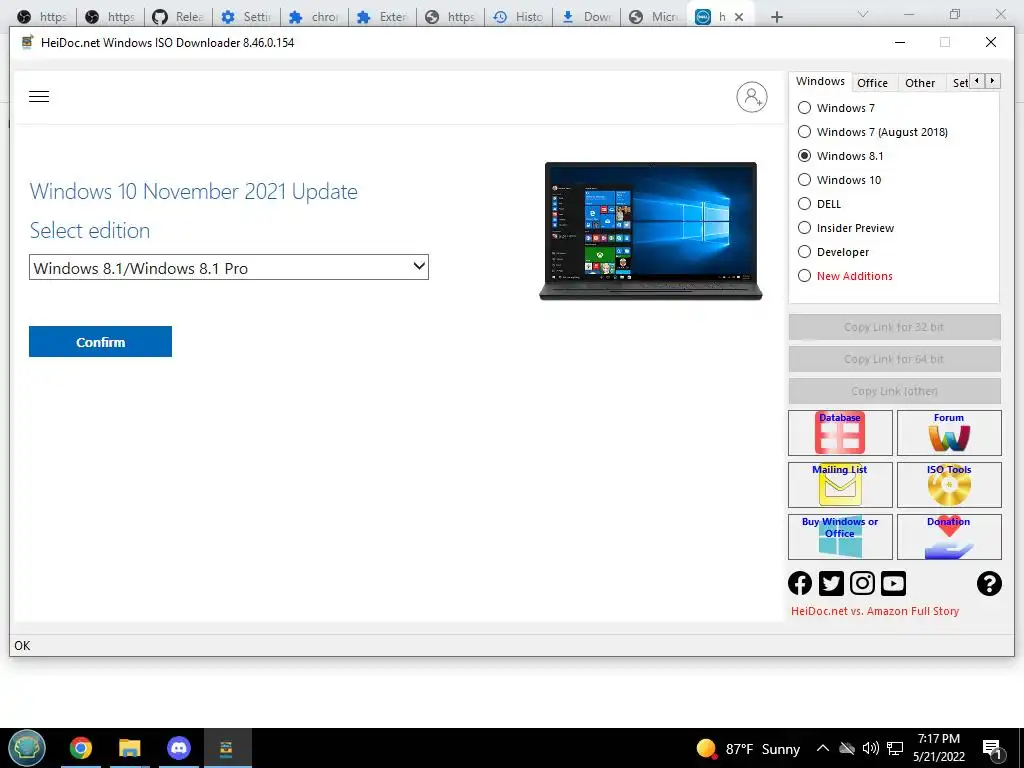Click Copy Link for 64 bit

click(x=894, y=359)
